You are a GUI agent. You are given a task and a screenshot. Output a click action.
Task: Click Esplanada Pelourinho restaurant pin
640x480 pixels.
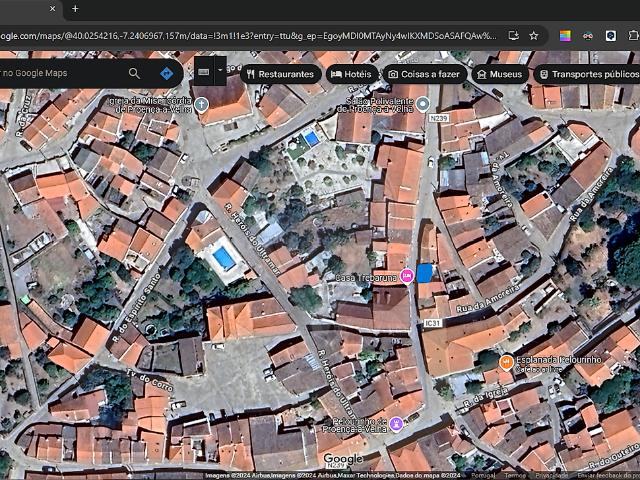point(507,362)
